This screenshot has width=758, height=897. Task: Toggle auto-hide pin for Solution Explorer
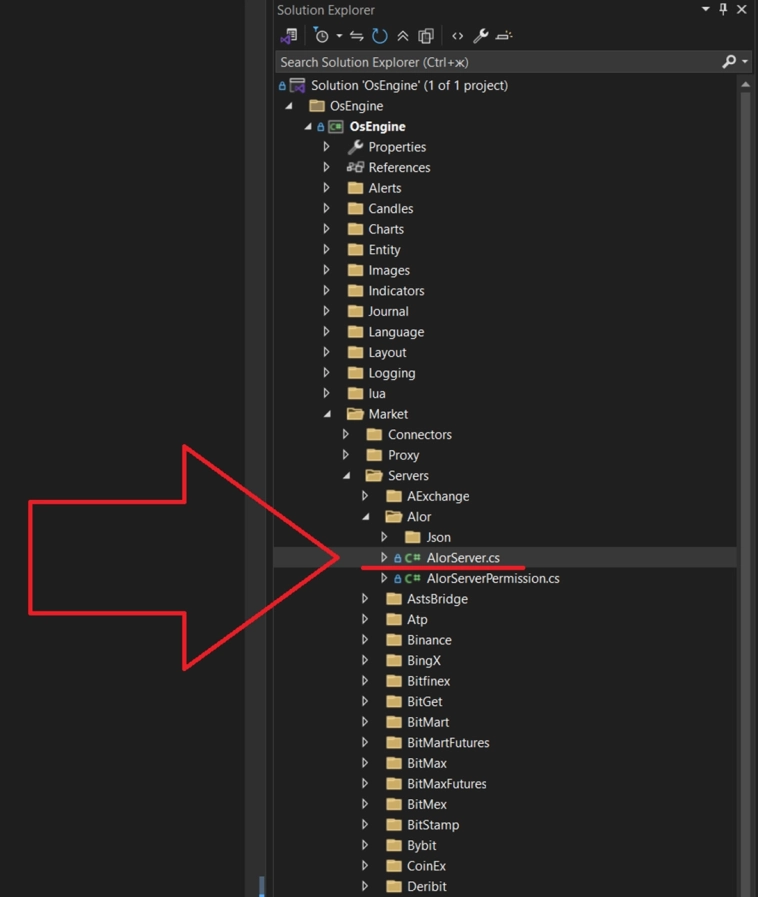coord(723,9)
